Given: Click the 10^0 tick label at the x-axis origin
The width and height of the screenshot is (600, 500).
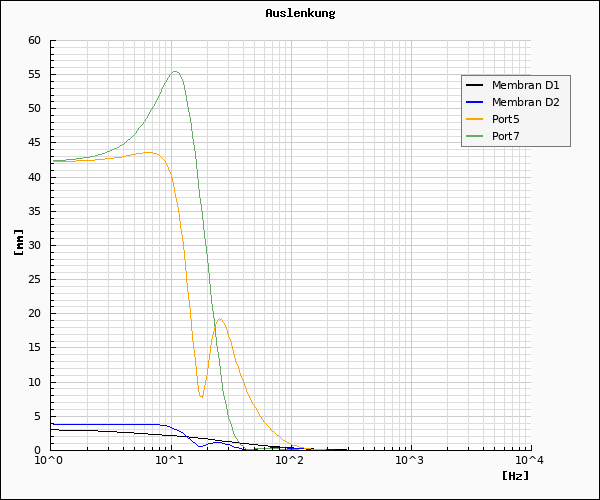Looking at the screenshot, I should pyautogui.click(x=49, y=461).
